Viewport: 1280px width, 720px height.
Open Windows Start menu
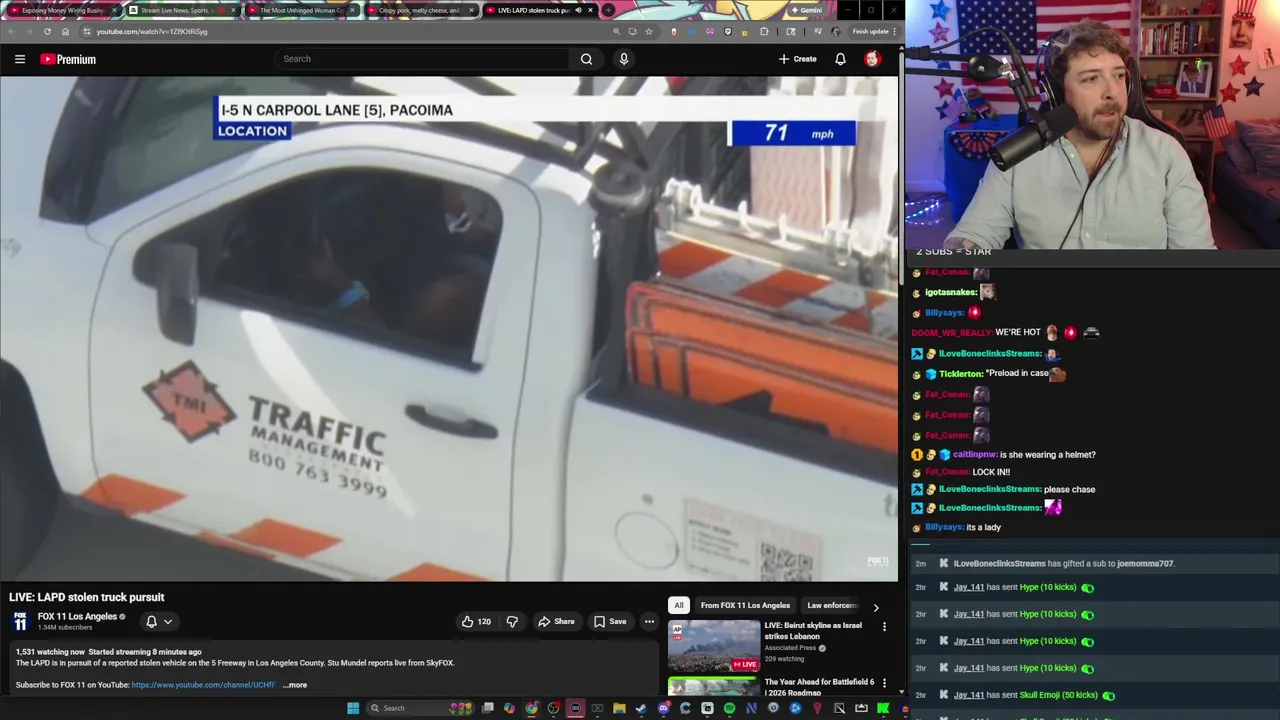point(353,708)
